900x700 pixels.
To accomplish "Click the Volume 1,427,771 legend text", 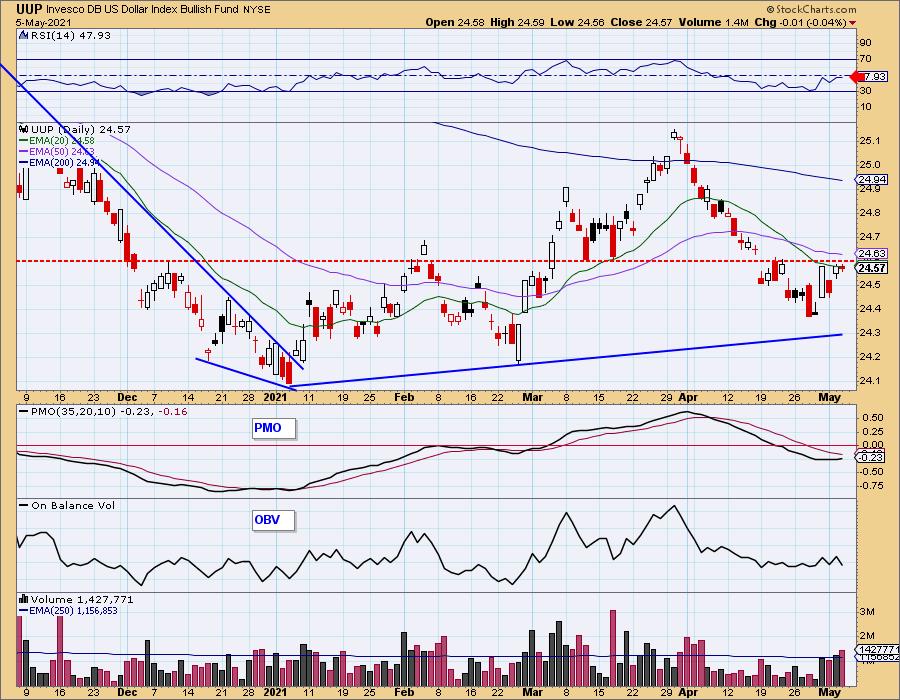I will [x=82, y=599].
